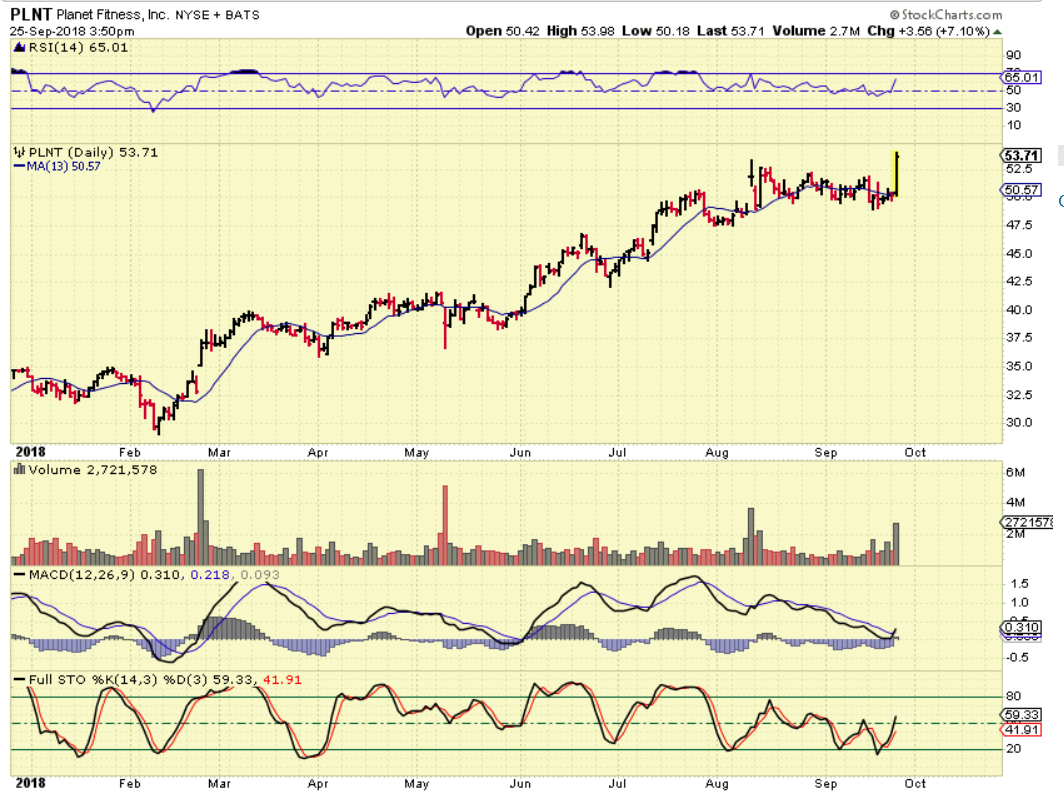Click the RSI triangle icon beside RSI(14)

(x=20, y=47)
